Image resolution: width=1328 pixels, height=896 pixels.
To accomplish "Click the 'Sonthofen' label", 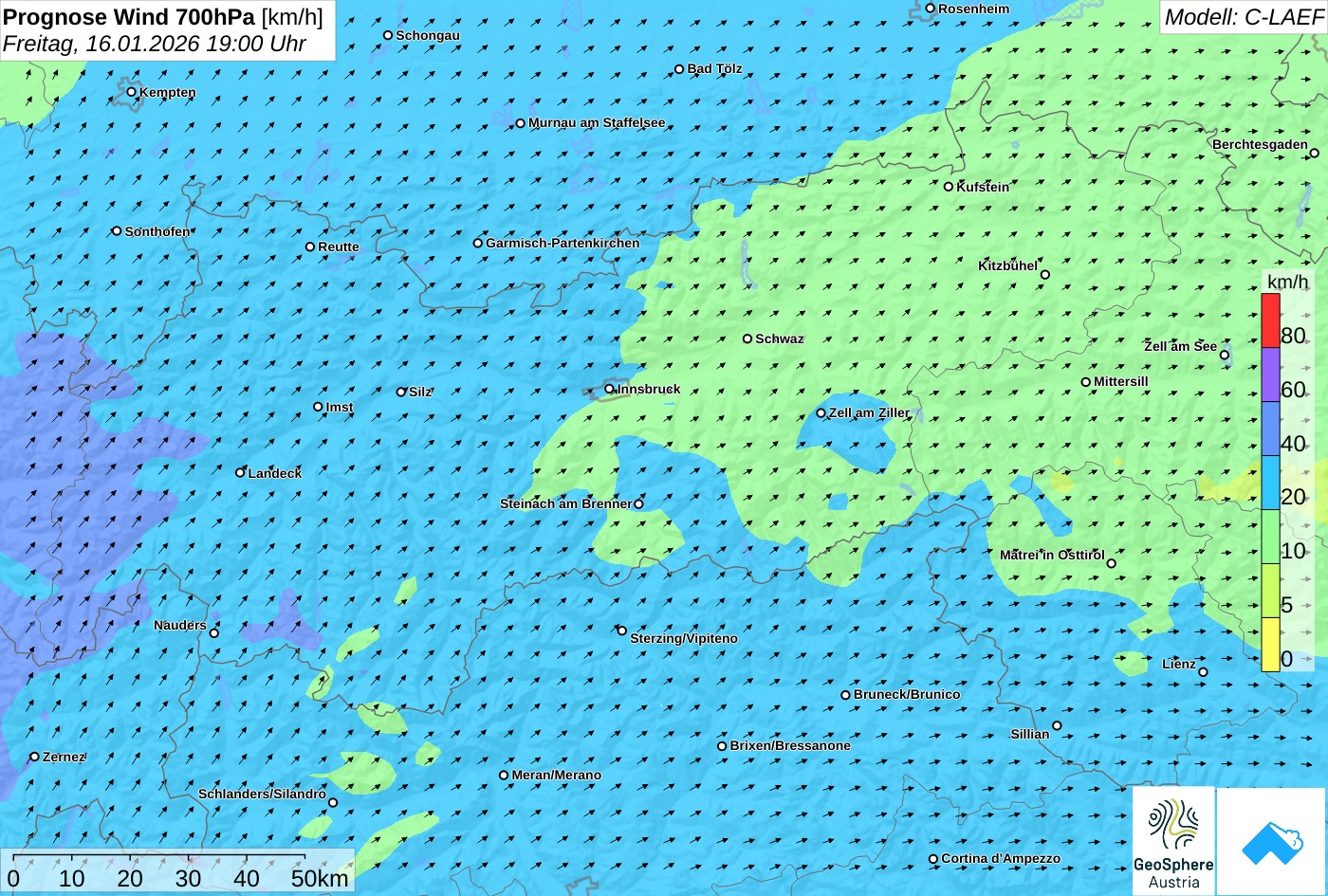I will (x=157, y=231).
